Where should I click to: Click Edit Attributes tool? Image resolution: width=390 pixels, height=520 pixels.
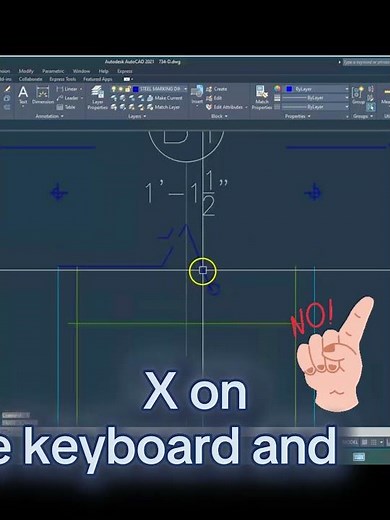point(224,107)
